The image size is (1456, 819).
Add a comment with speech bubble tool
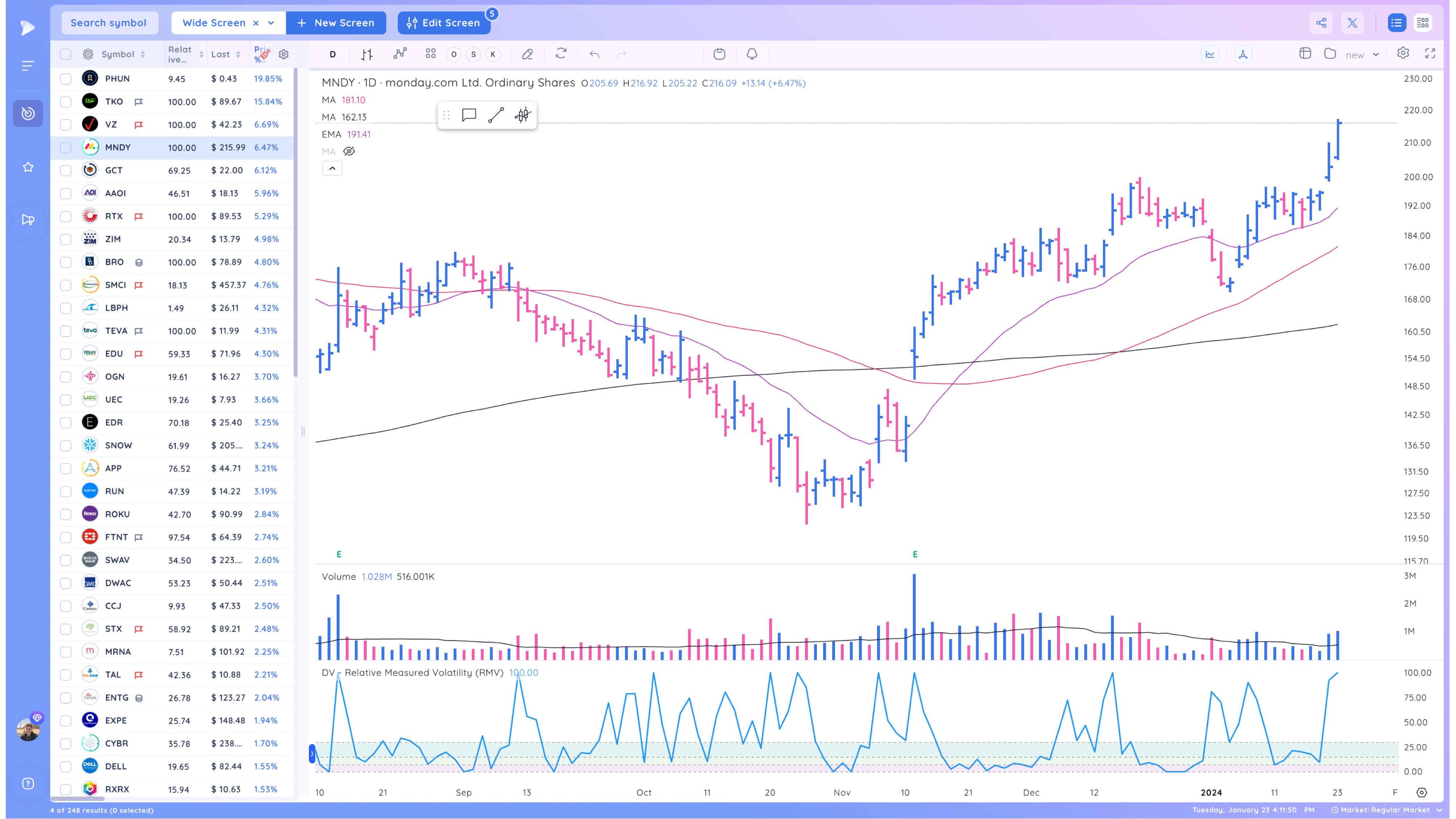469,115
